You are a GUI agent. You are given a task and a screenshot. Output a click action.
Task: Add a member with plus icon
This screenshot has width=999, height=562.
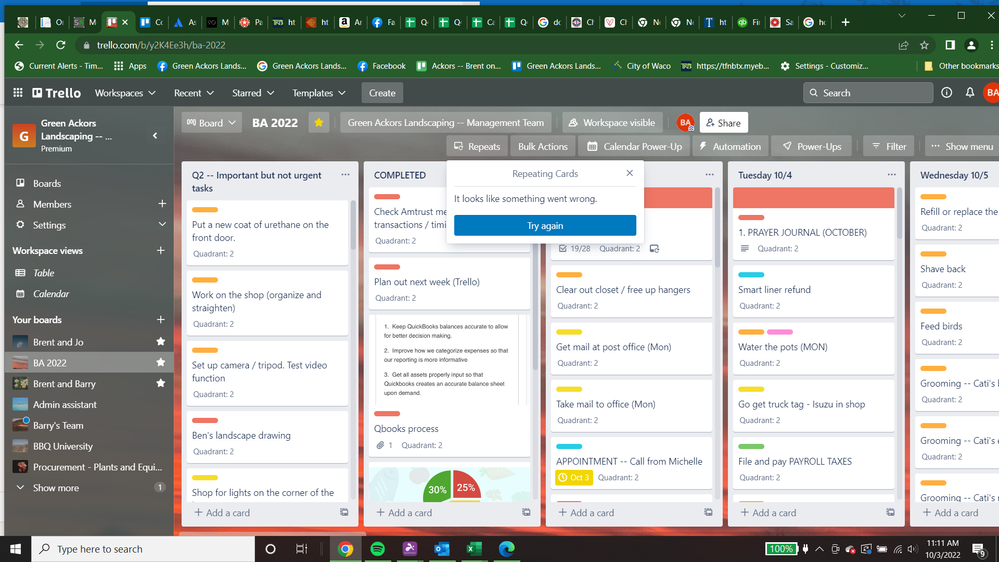[162, 204]
